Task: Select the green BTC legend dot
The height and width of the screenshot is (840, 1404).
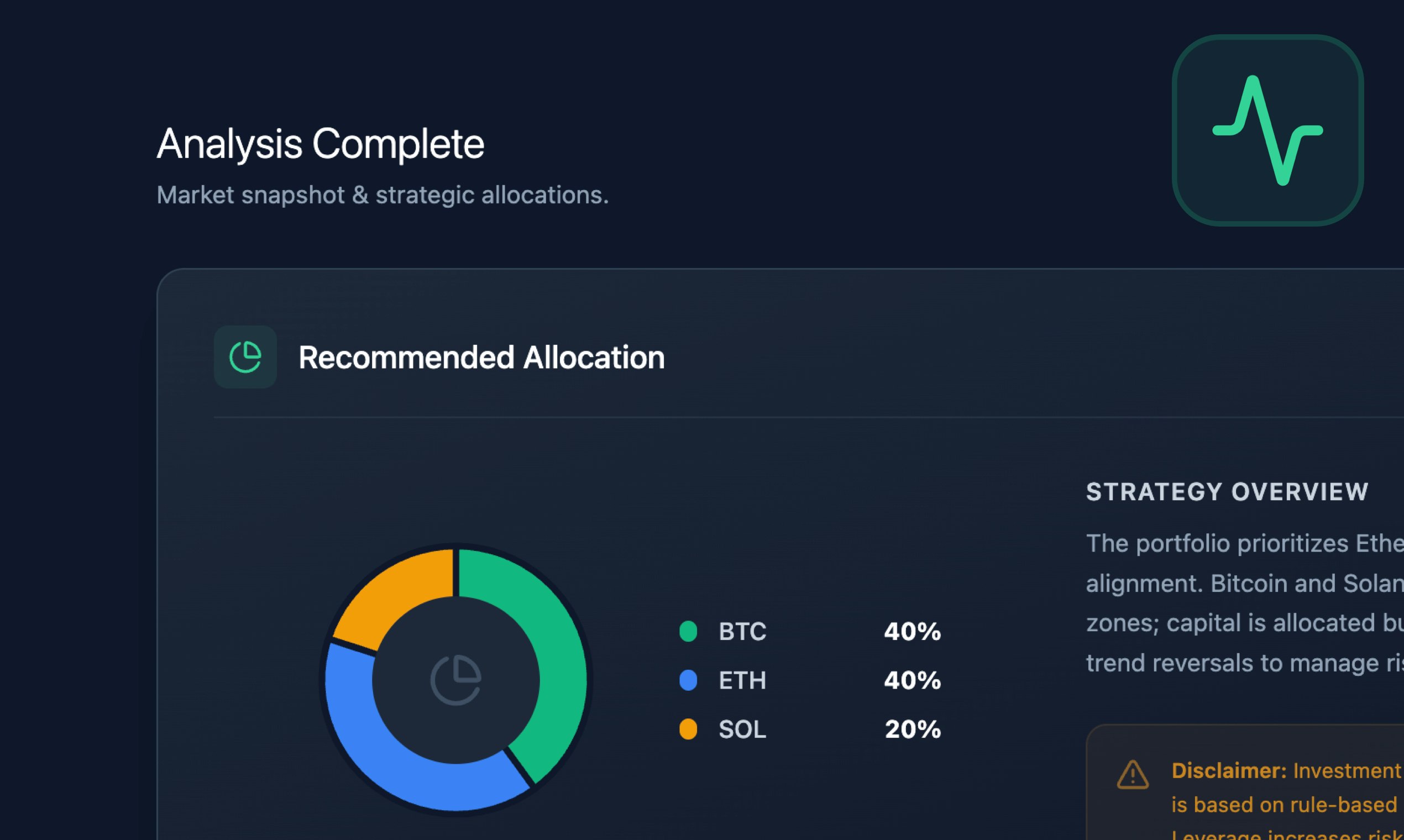Action: click(x=688, y=632)
